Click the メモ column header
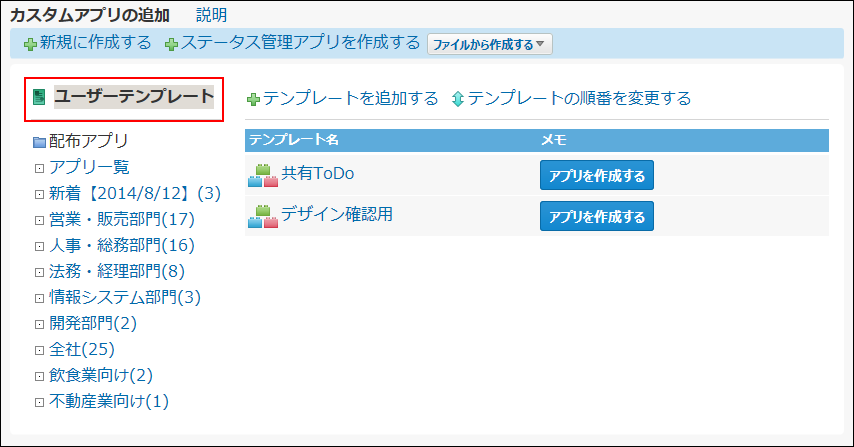Image resolution: width=854 pixels, height=447 pixels. pyautogui.click(x=554, y=140)
